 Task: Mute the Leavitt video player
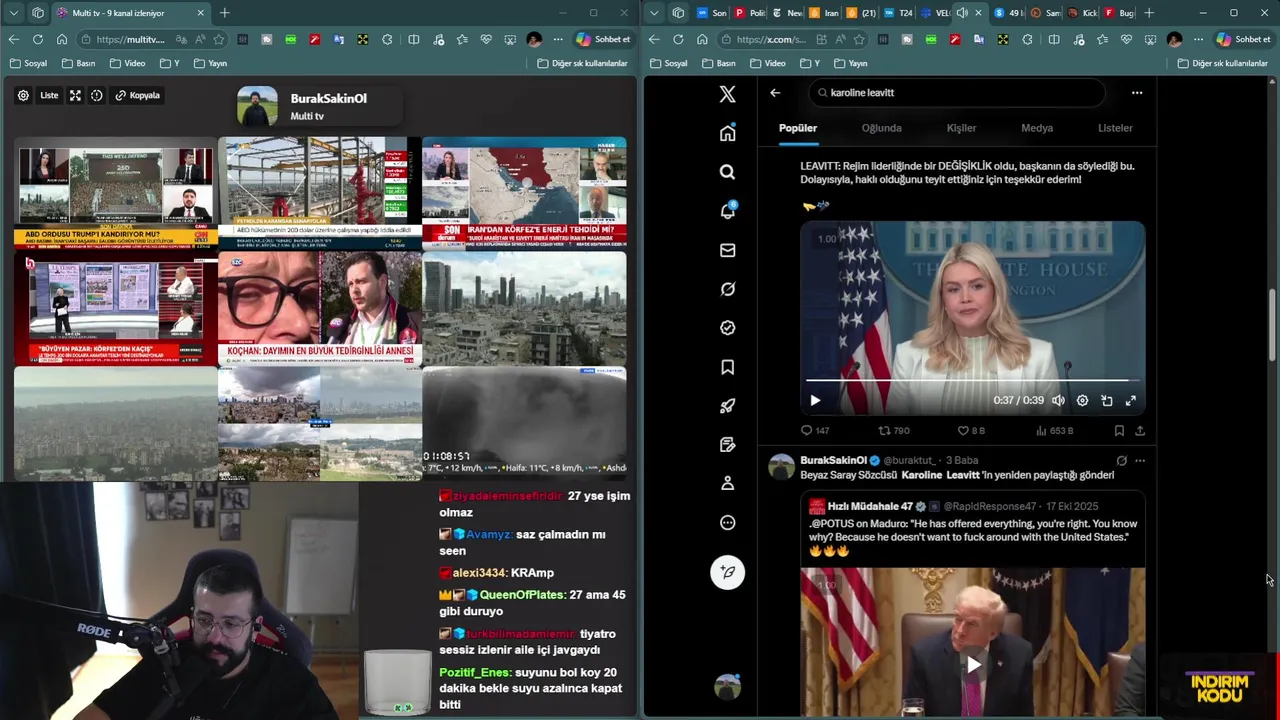click(x=1058, y=400)
